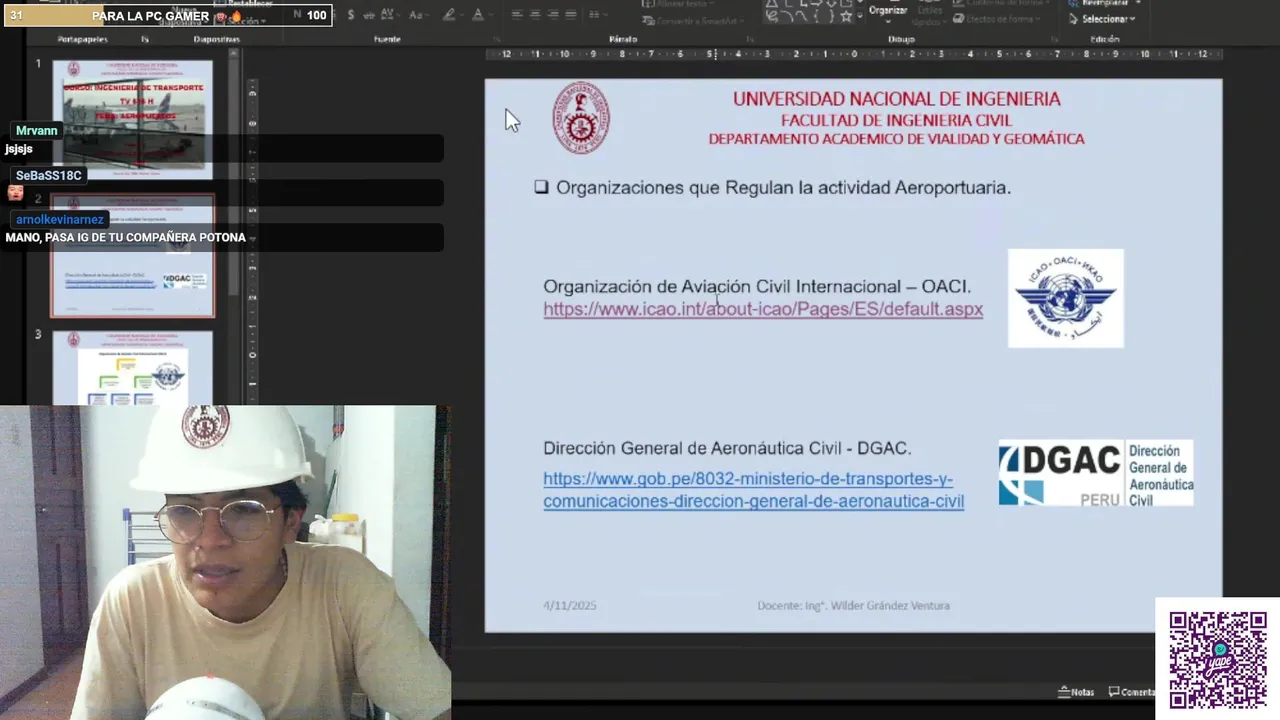
Task: Open the gob.pe DGAC hyperlink
Action: 753,490
